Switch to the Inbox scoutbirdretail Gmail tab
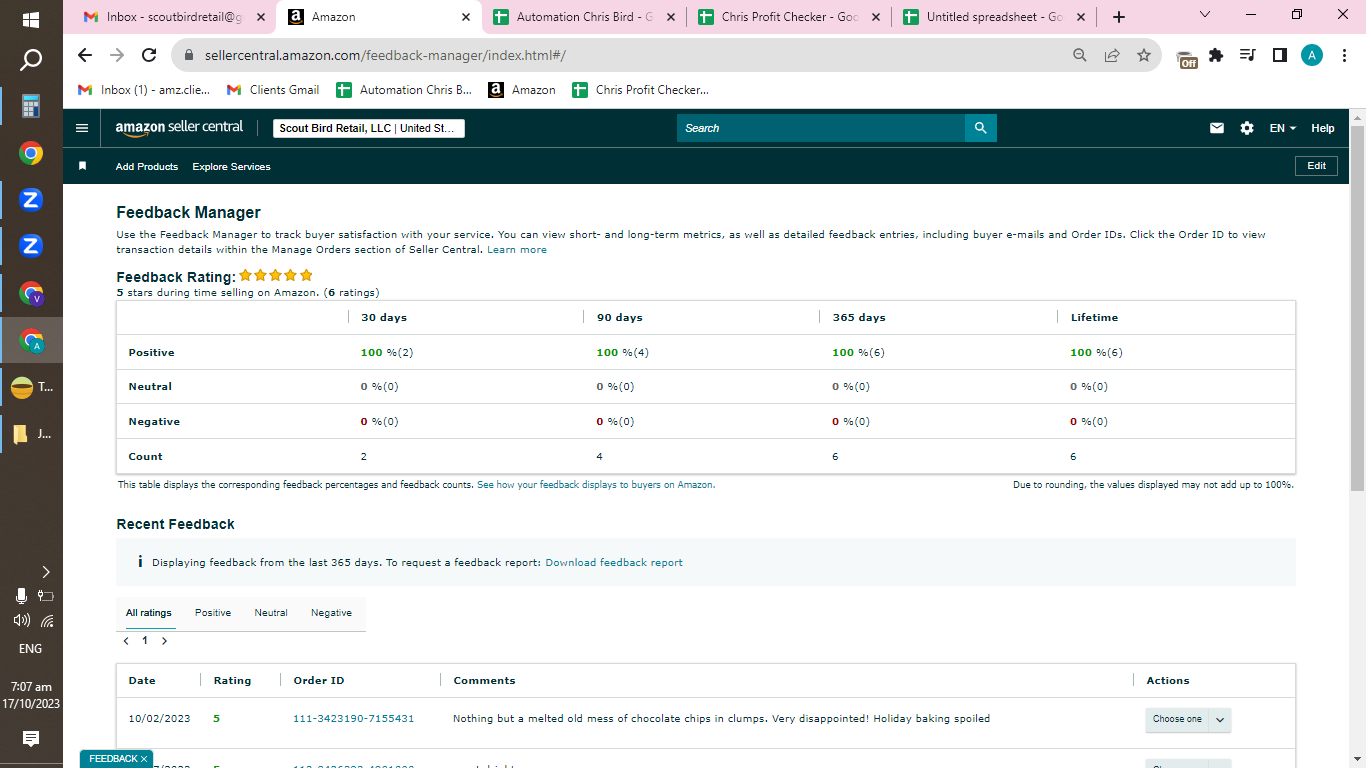This screenshot has width=1366, height=768. coord(174,17)
